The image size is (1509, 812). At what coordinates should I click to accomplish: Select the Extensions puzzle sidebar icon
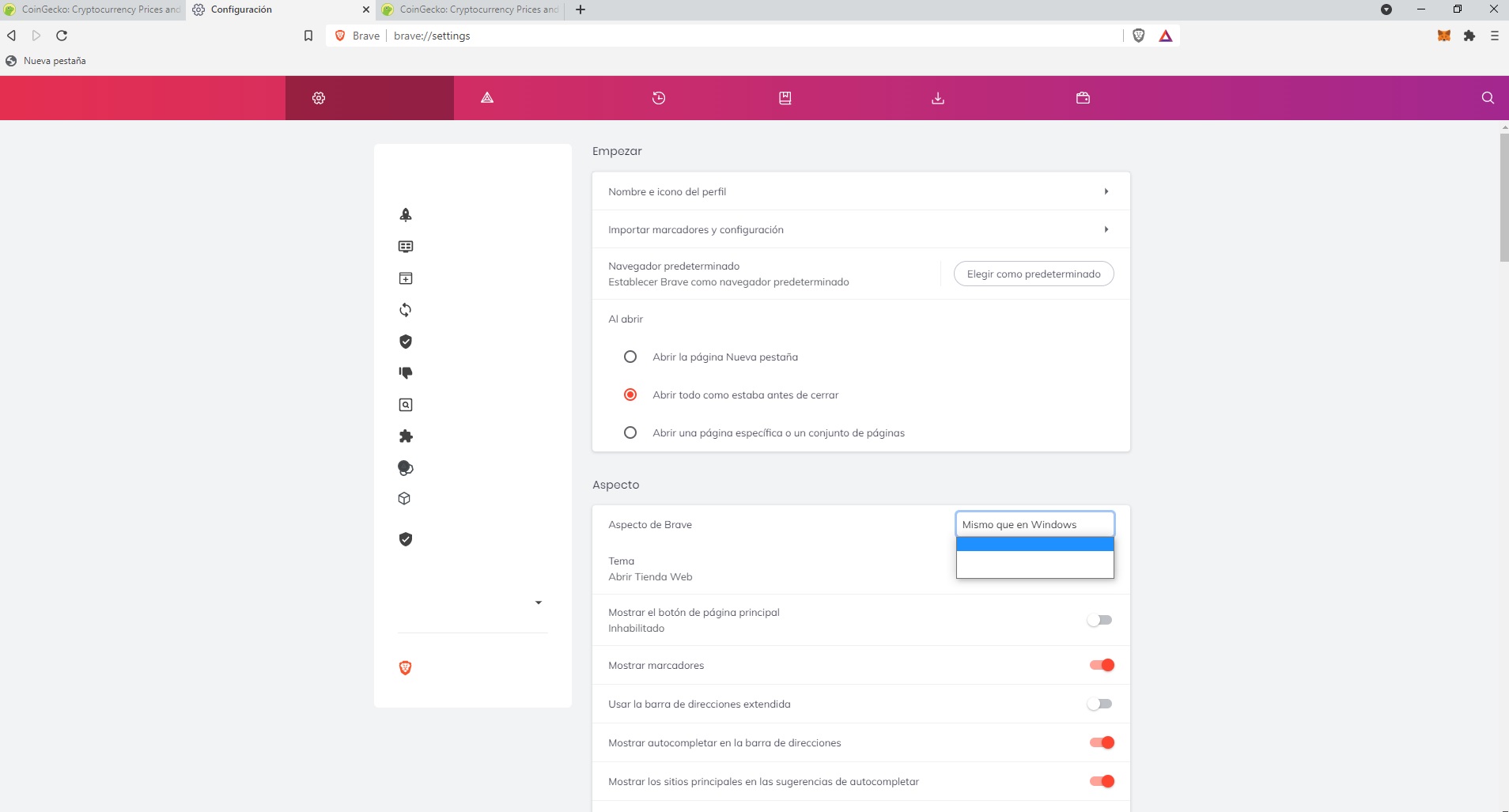click(406, 436)
